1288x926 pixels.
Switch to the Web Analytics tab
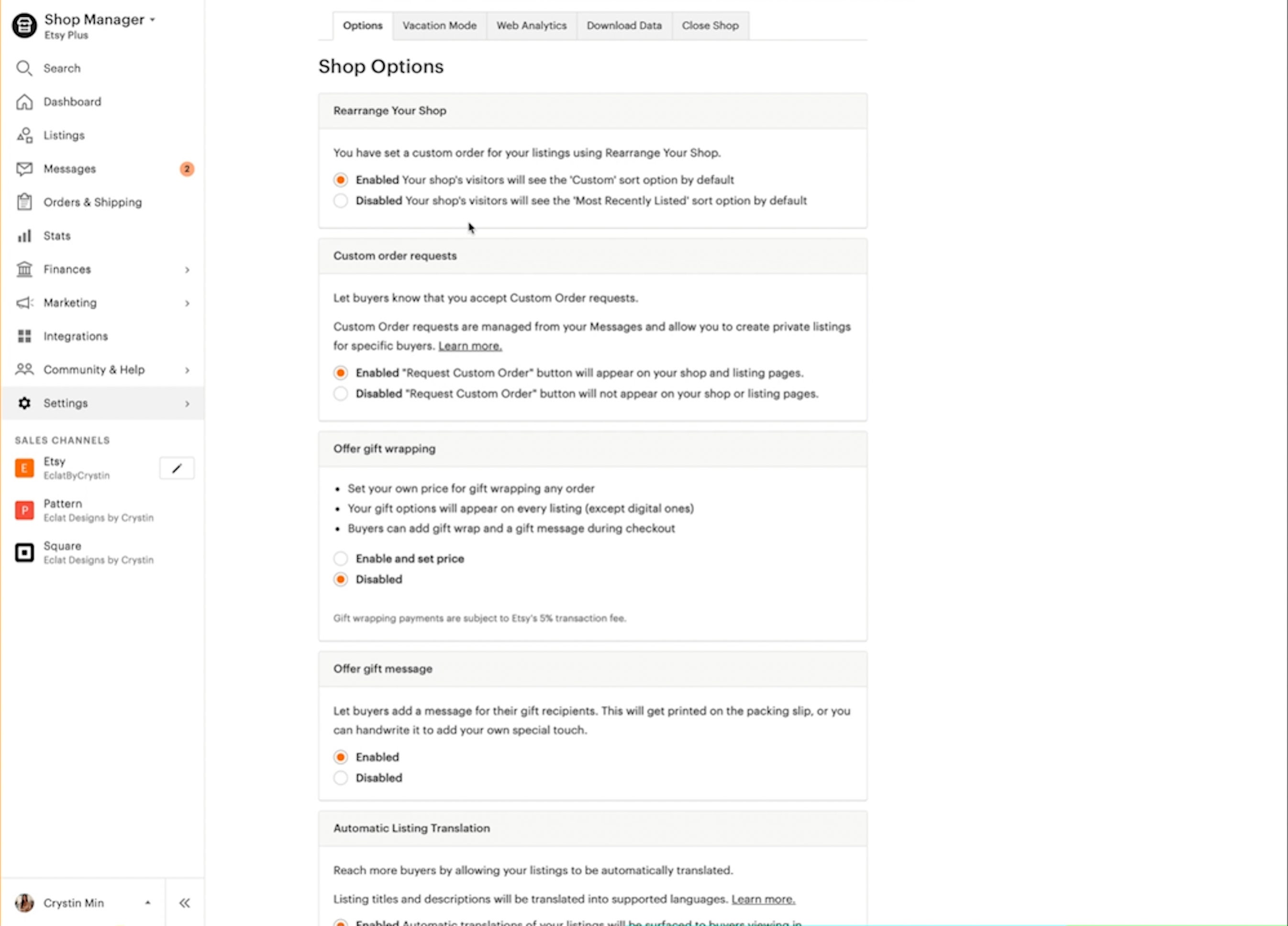point(531,25)
